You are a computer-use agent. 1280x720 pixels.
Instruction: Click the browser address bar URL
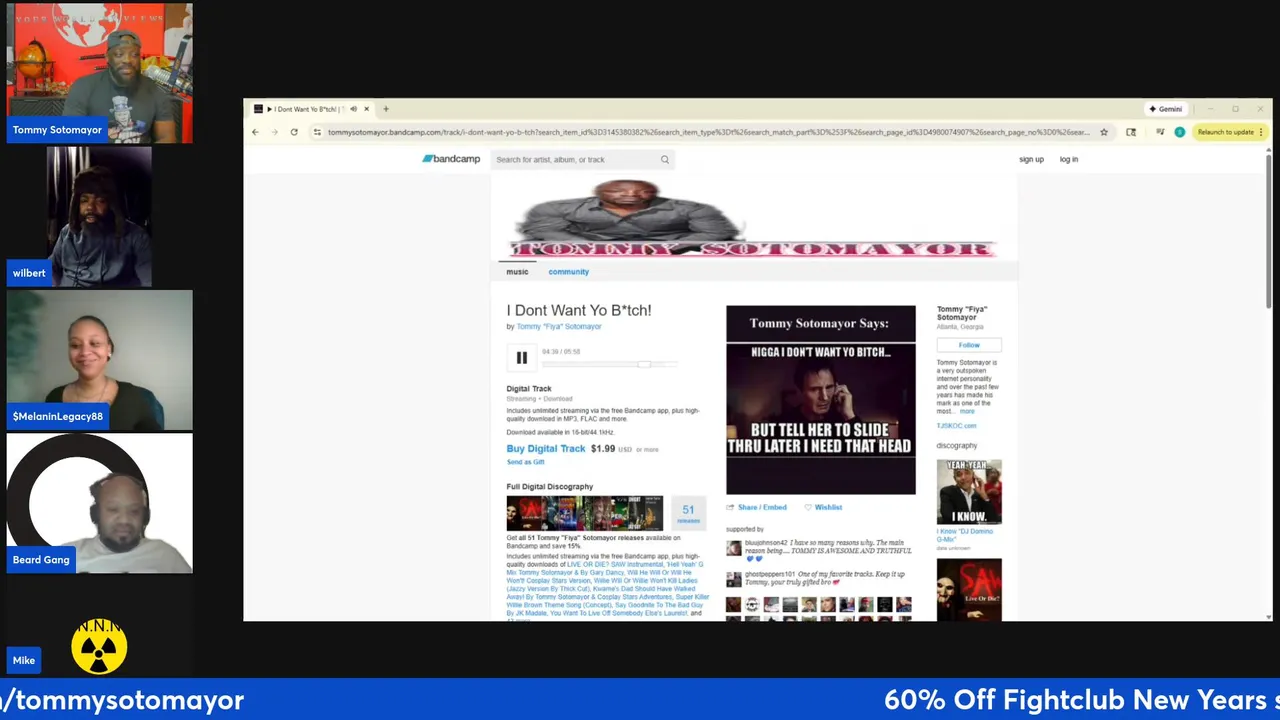pos(708,132)
